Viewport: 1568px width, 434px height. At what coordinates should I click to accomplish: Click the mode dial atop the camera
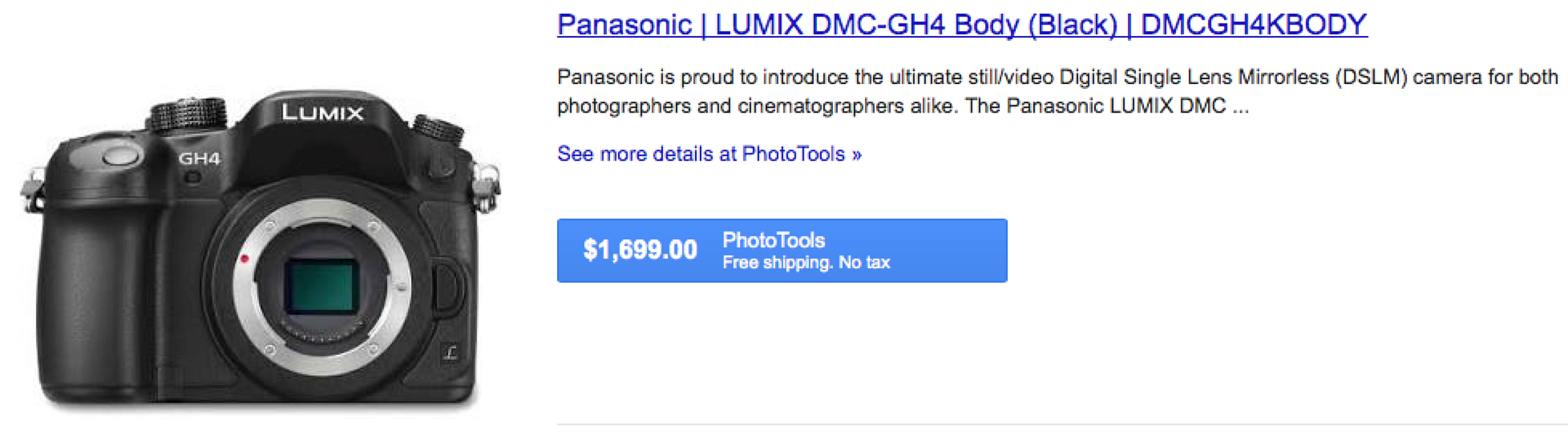coord(189,115)
